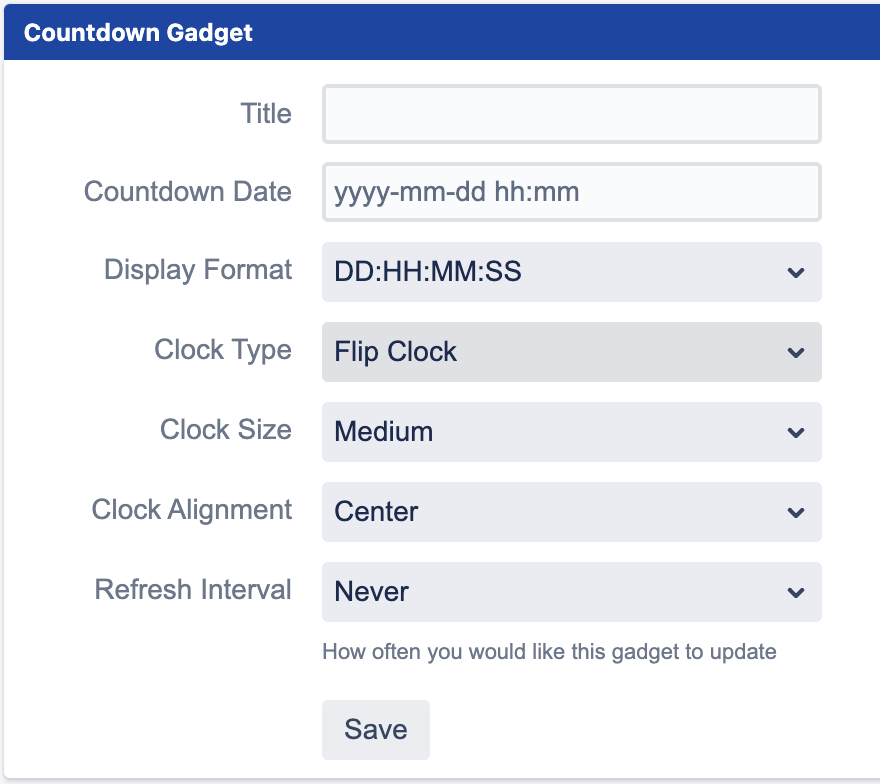Click the Clock Size dropdown chevron
880x784 pixels.
pos(795,432)
